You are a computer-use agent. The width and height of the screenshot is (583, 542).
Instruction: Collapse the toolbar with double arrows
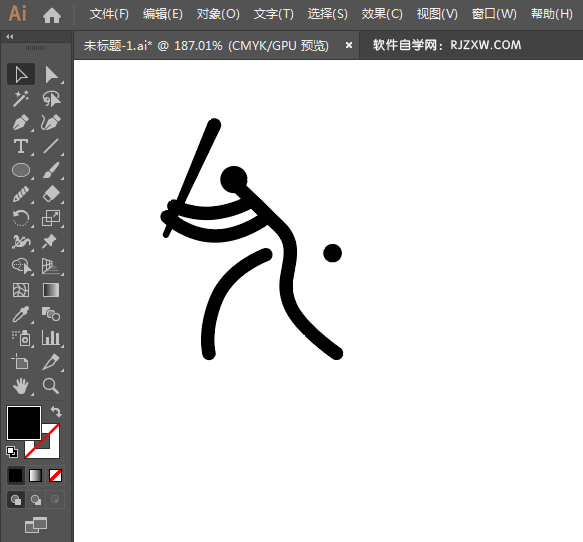(10, 36)
